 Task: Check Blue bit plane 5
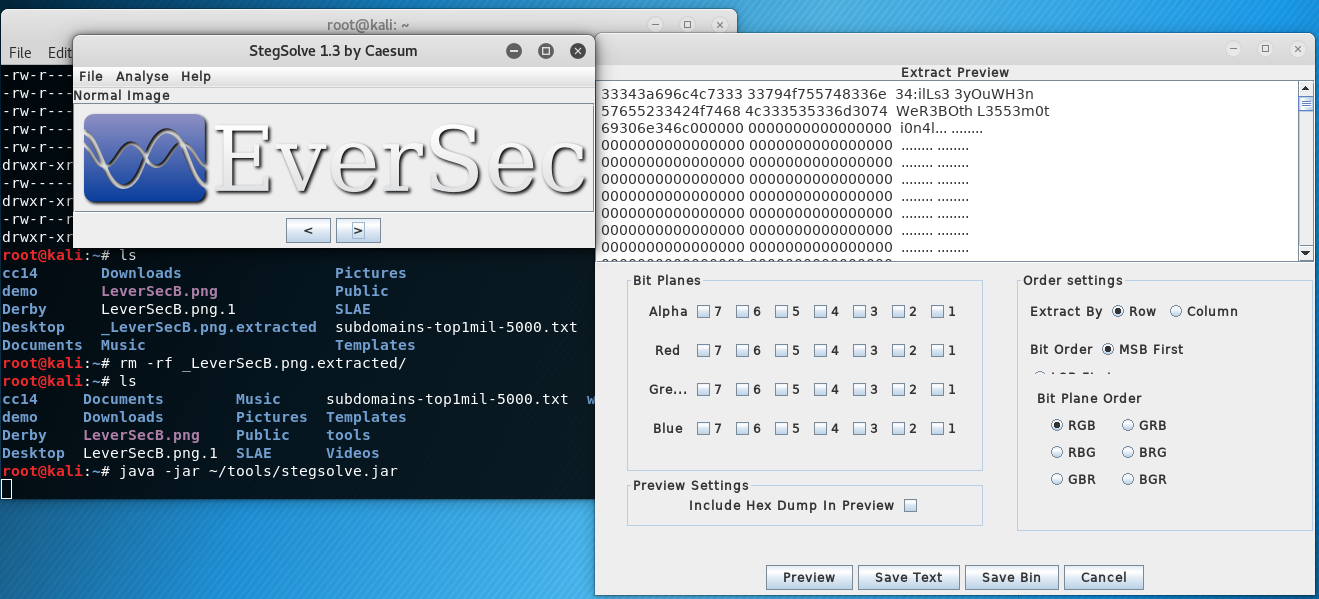pos(782,428)
